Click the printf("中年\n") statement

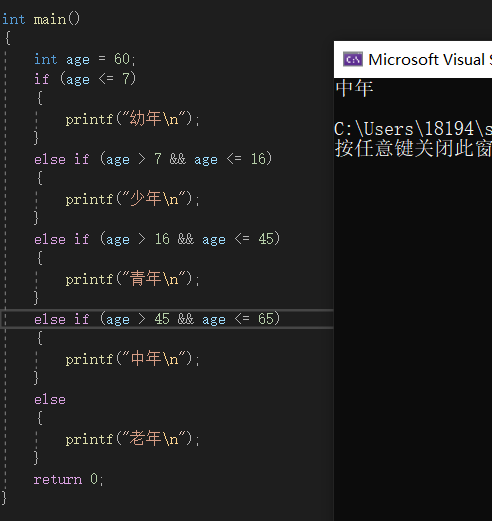pyautogui.click(x=132, y=359)
